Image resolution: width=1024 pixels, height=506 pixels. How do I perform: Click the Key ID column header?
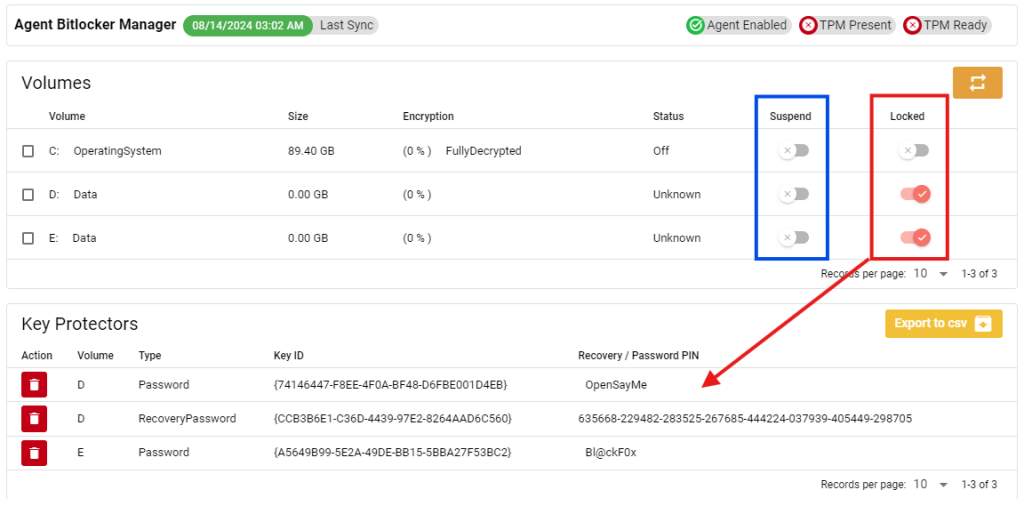coord(289,356)
